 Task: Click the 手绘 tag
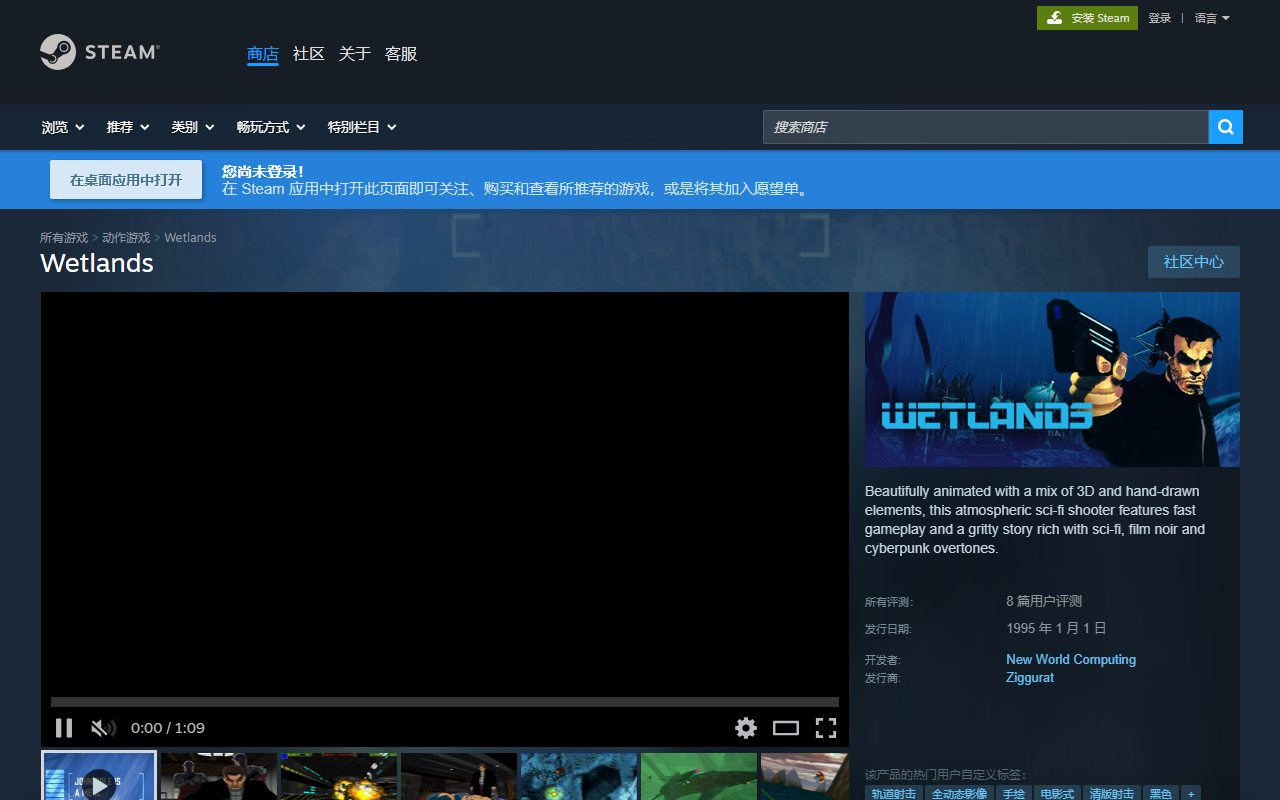click(x=1014, y=794)
